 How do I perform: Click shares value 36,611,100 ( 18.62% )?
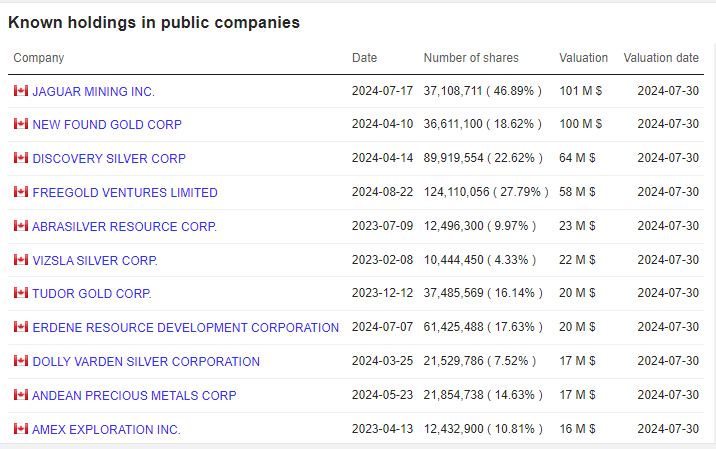[x=483, y=124]
